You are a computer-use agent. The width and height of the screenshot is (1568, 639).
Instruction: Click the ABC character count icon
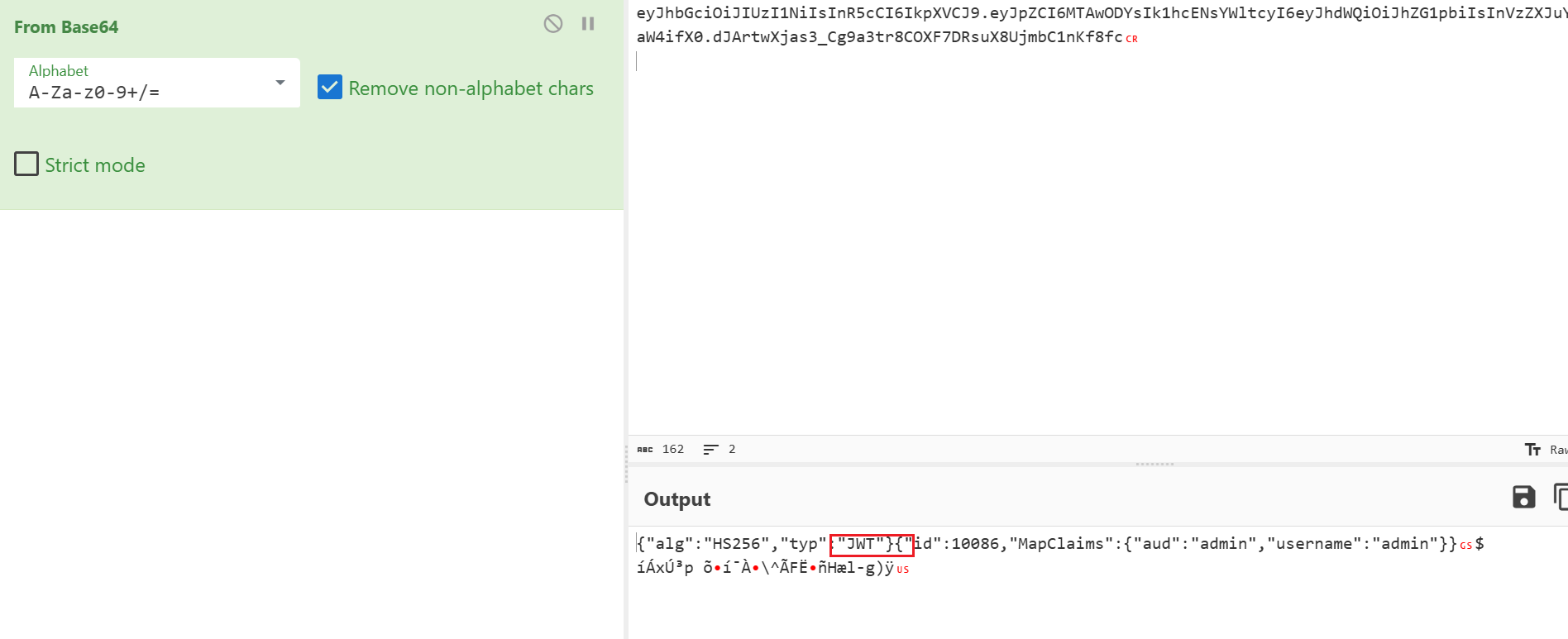645,450
